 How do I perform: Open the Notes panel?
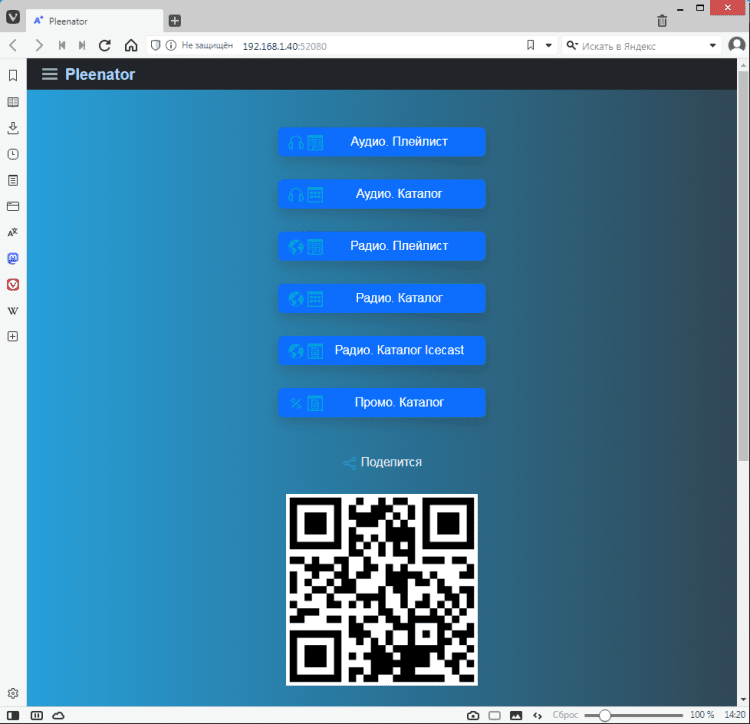(13, 180)
